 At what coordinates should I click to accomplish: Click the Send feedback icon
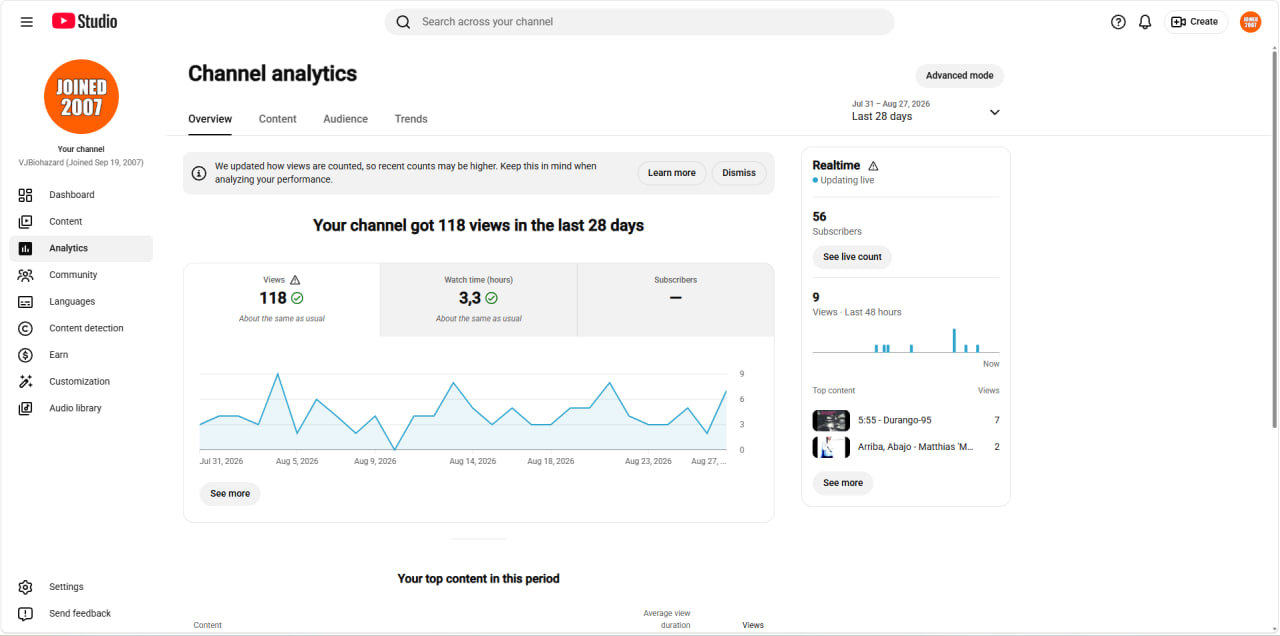pos(26,614)
